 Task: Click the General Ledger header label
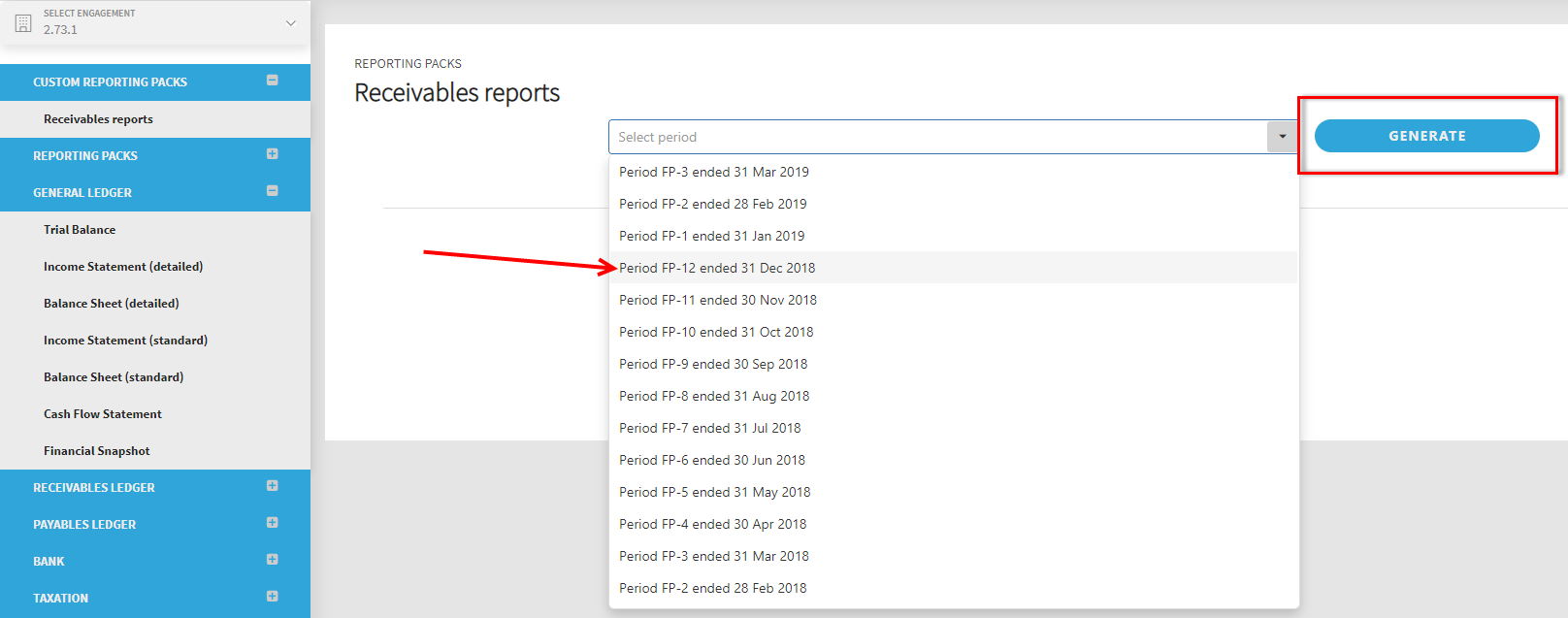[82, 193]
